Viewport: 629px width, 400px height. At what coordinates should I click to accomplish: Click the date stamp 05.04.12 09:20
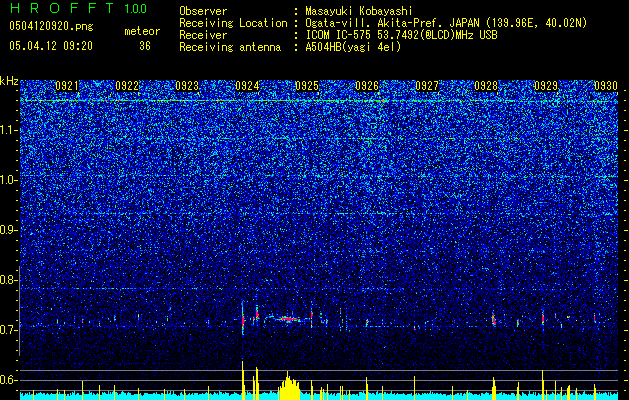click(x=51, y=46)
